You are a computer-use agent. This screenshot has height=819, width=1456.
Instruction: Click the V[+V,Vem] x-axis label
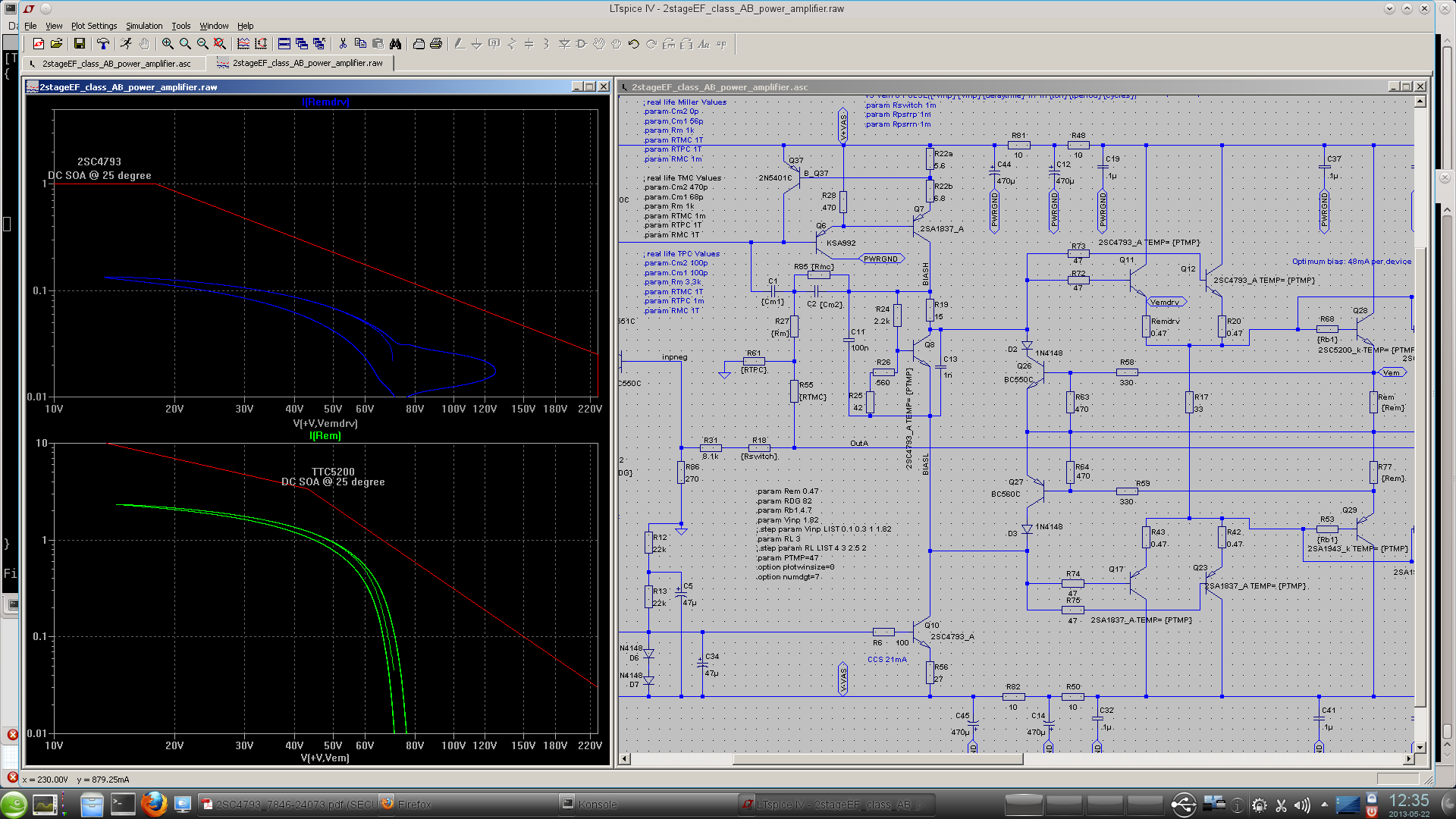pyautogui.click(x=325, y=758)
